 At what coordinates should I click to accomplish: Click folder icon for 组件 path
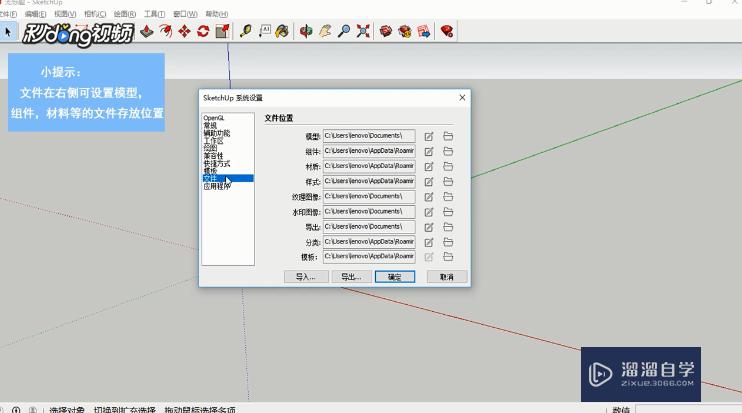tap(448, 151)
